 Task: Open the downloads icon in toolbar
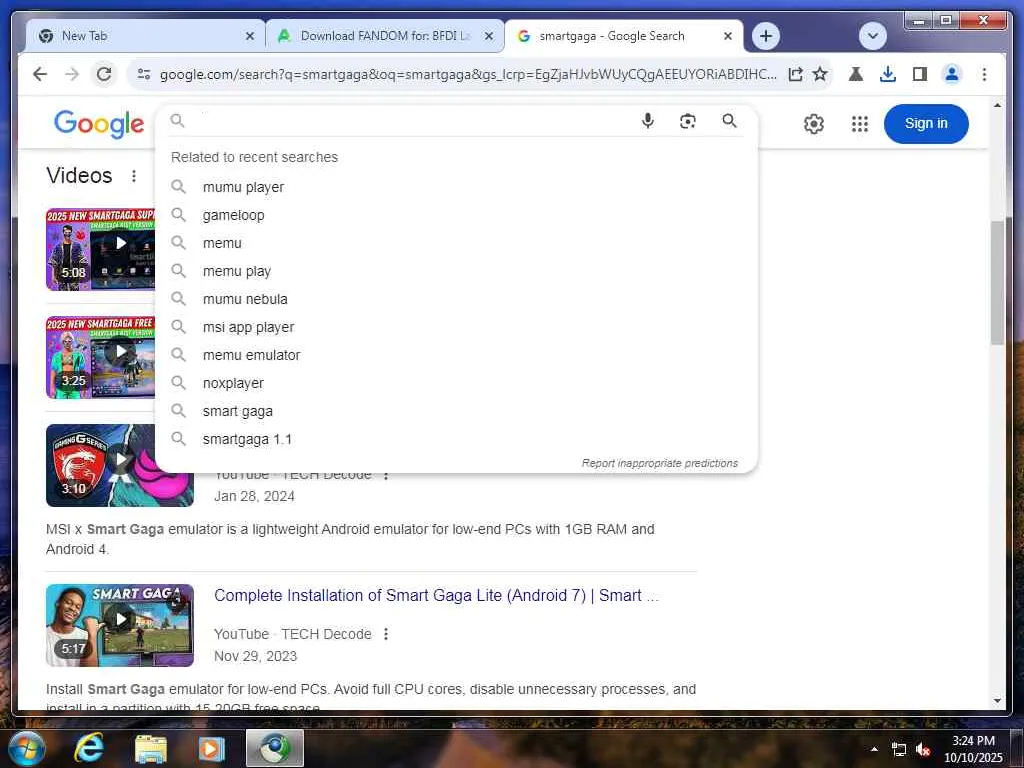coord(888,74)
